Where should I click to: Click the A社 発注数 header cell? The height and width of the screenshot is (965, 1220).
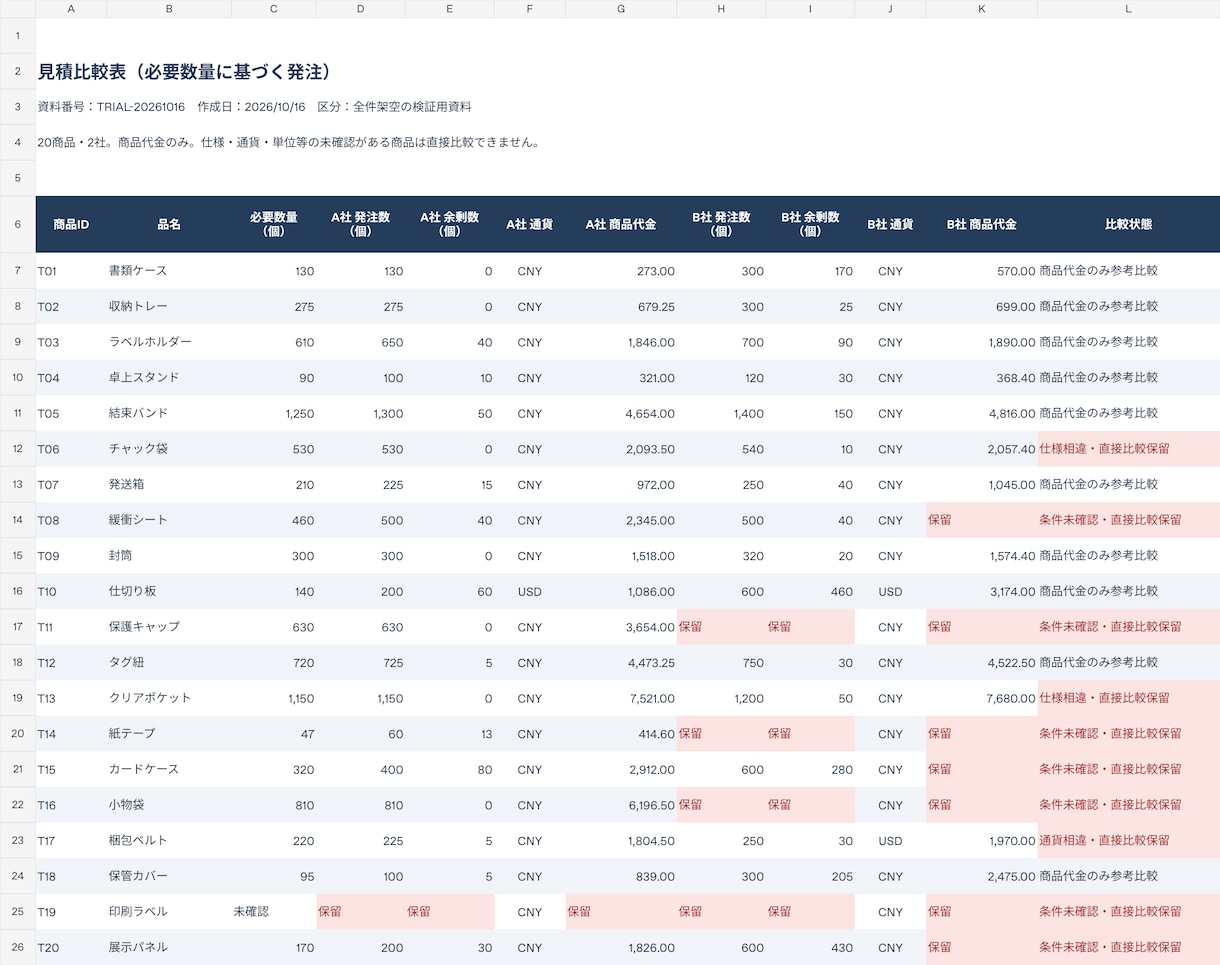tap(361, 224)
